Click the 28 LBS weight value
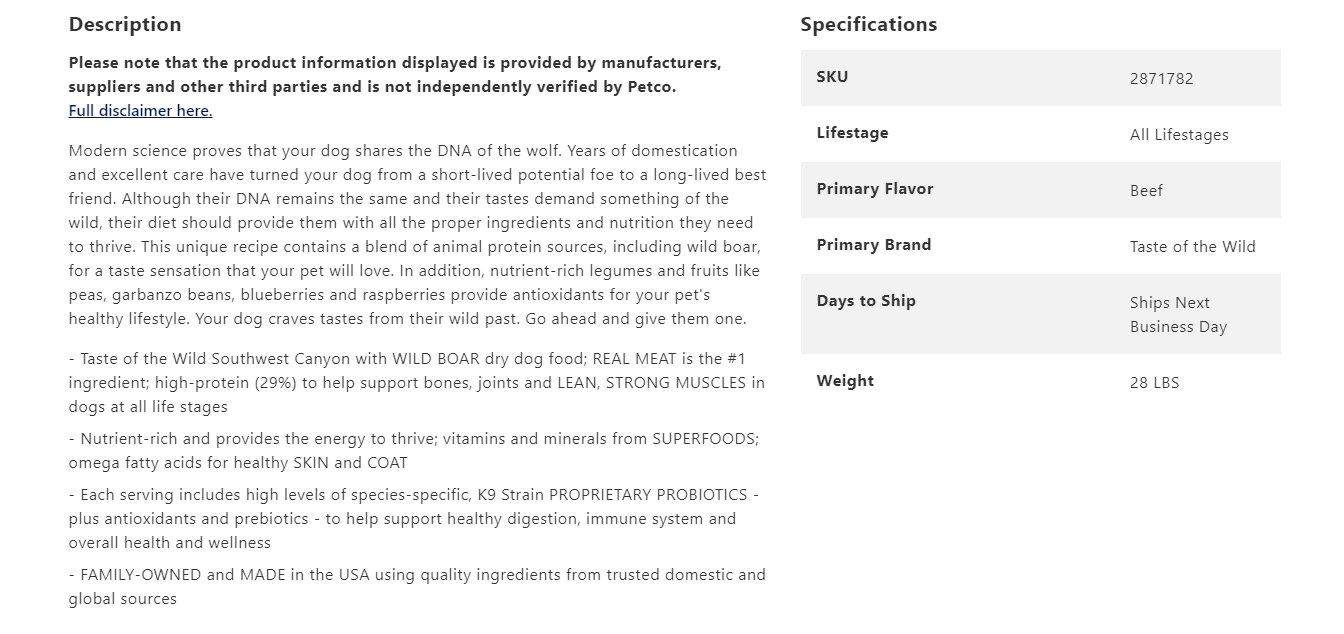Screen dimensions: 1344x634 pos(1154,383)
